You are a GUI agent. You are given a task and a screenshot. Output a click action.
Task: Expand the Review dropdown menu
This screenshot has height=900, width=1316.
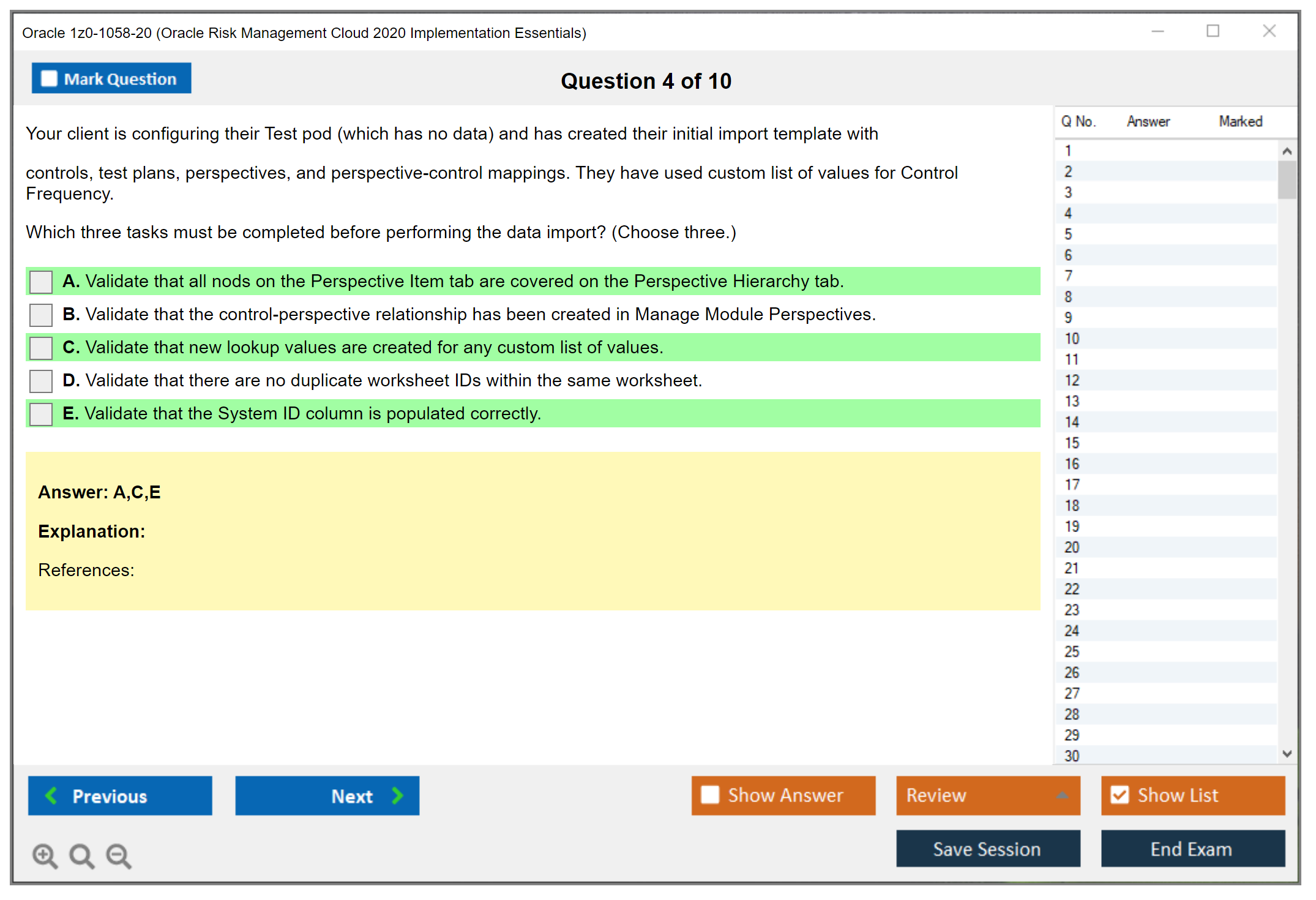point(1062,795)
